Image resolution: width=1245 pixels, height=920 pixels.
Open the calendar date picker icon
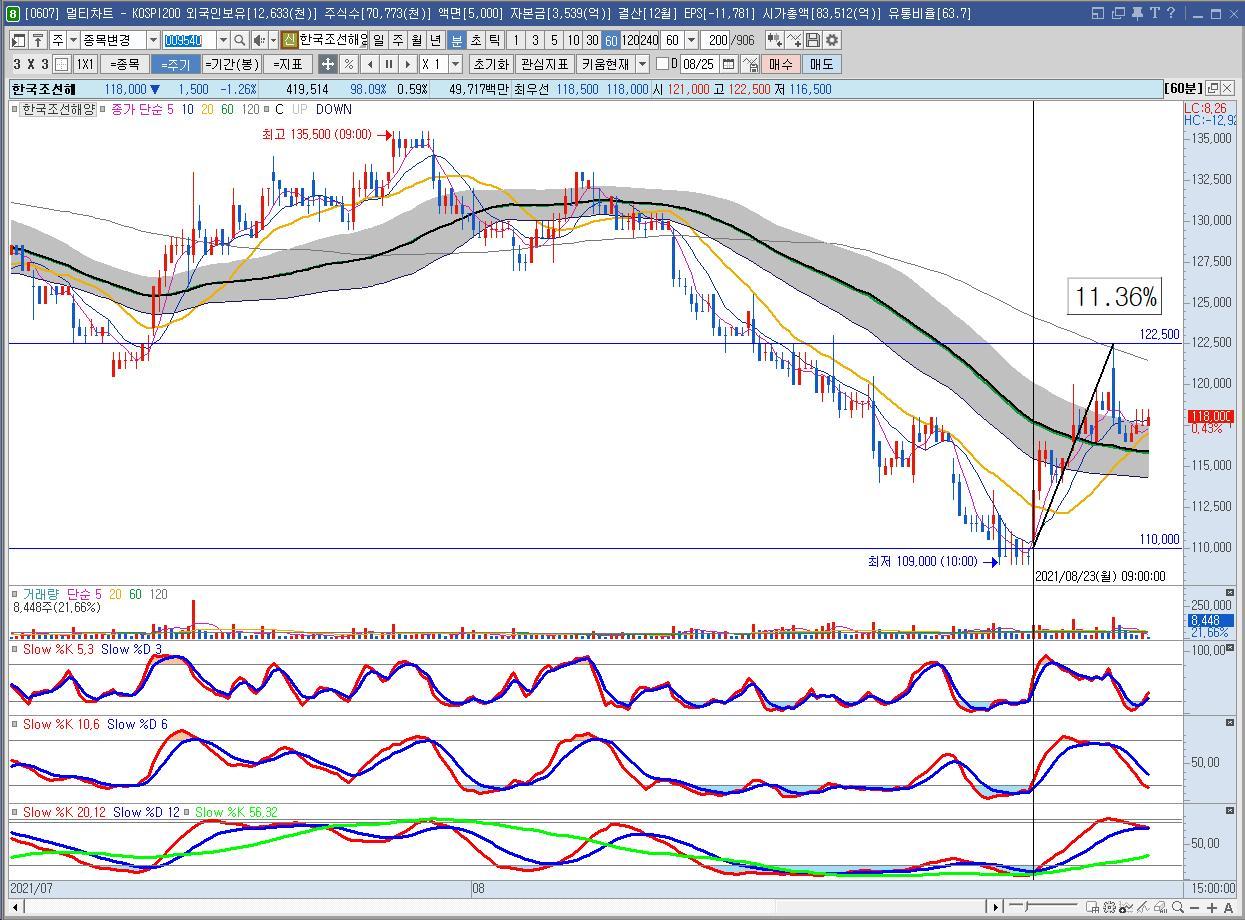(728, 64)
